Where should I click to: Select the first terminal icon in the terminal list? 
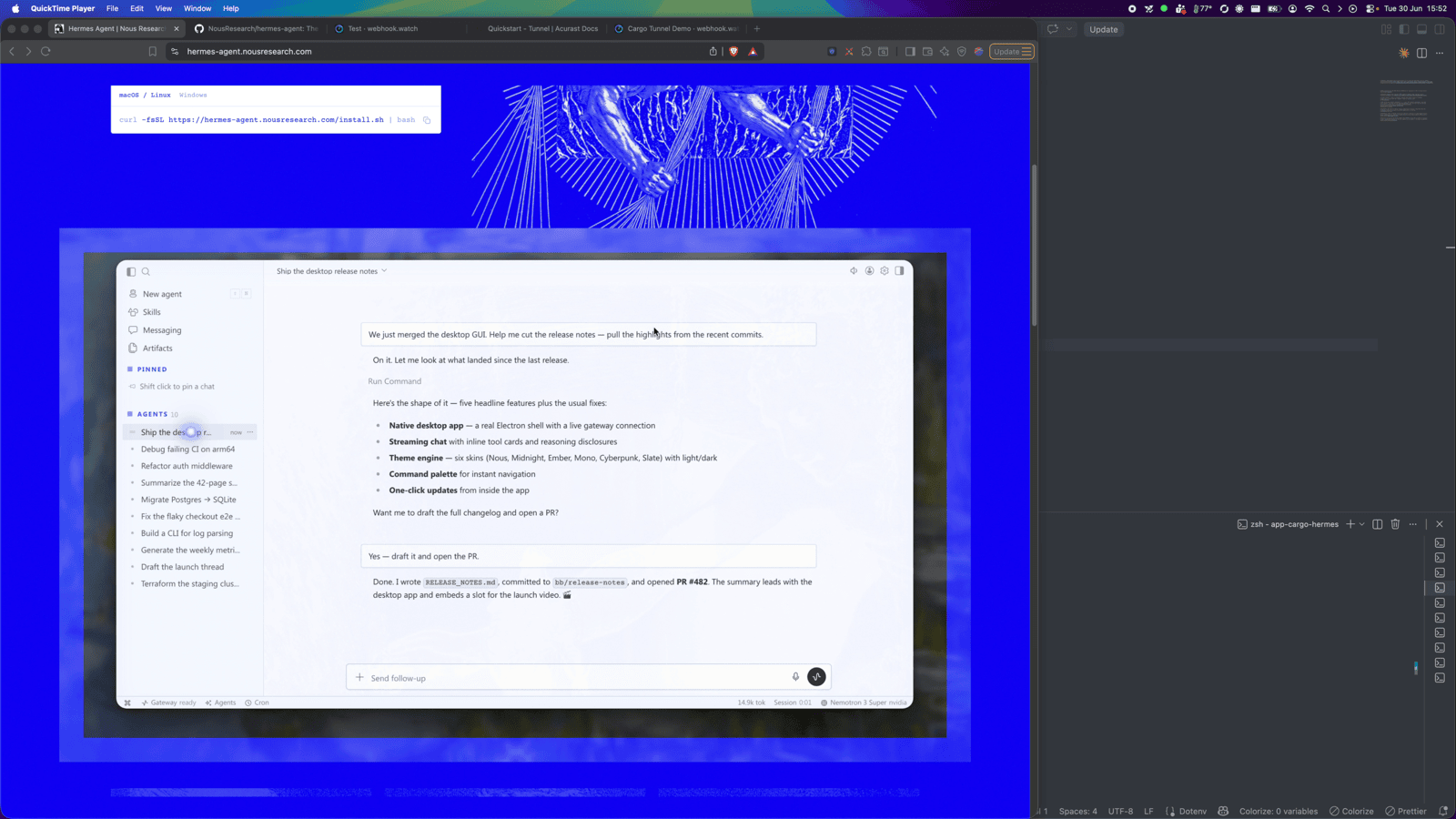(1440, 543)
